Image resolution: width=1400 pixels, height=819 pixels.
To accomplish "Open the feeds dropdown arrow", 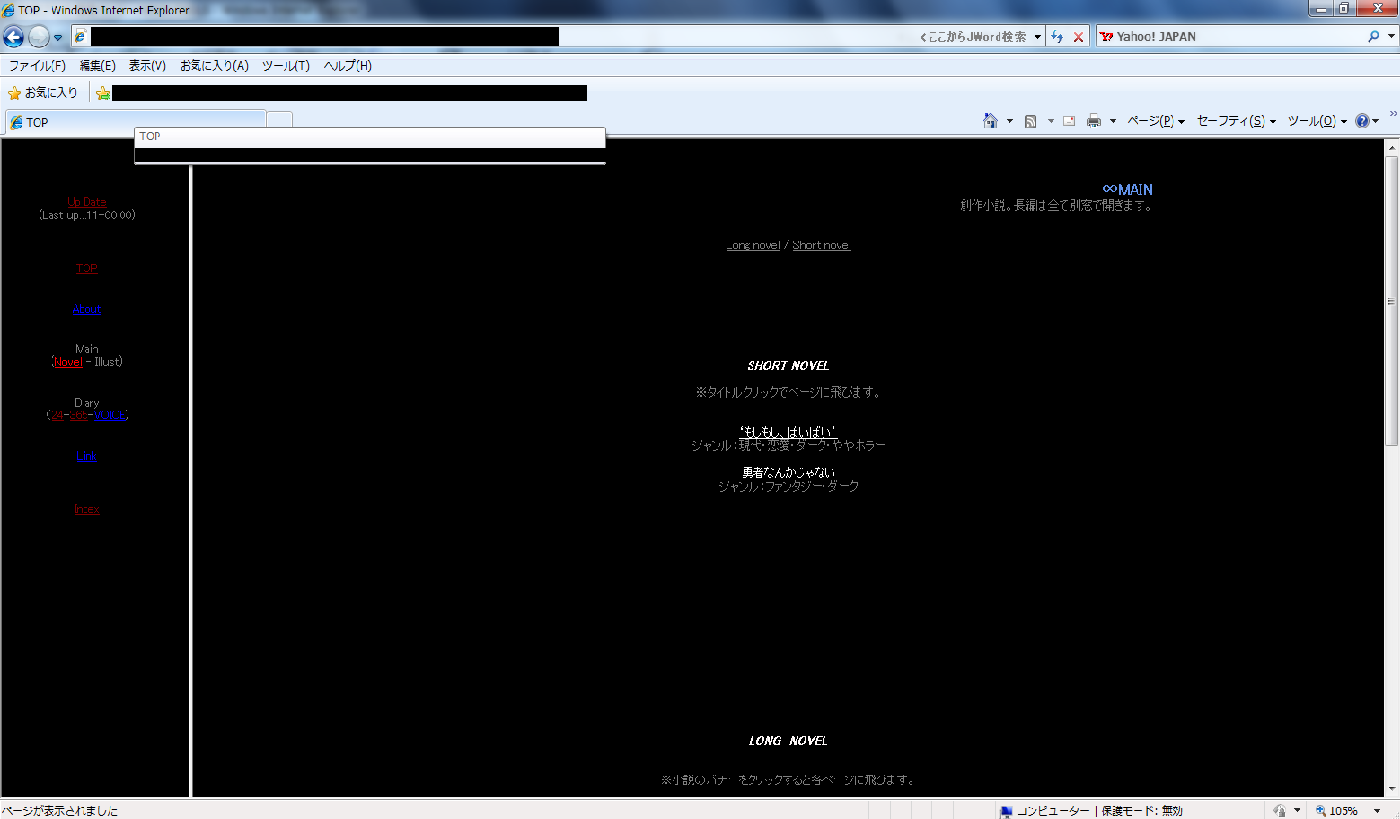I will point(1050,121).
